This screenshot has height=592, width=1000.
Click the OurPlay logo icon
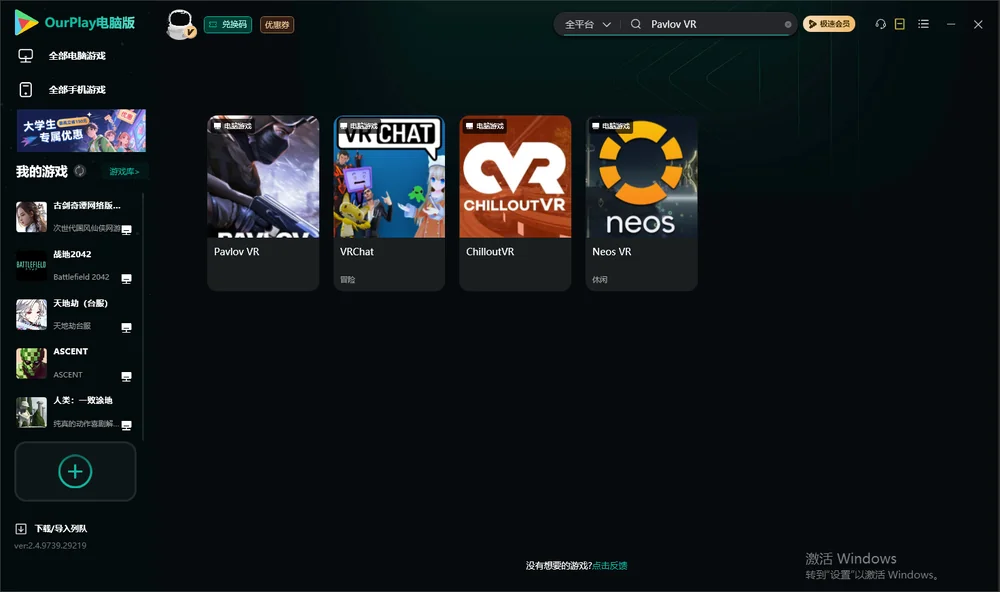pos(26,23)
